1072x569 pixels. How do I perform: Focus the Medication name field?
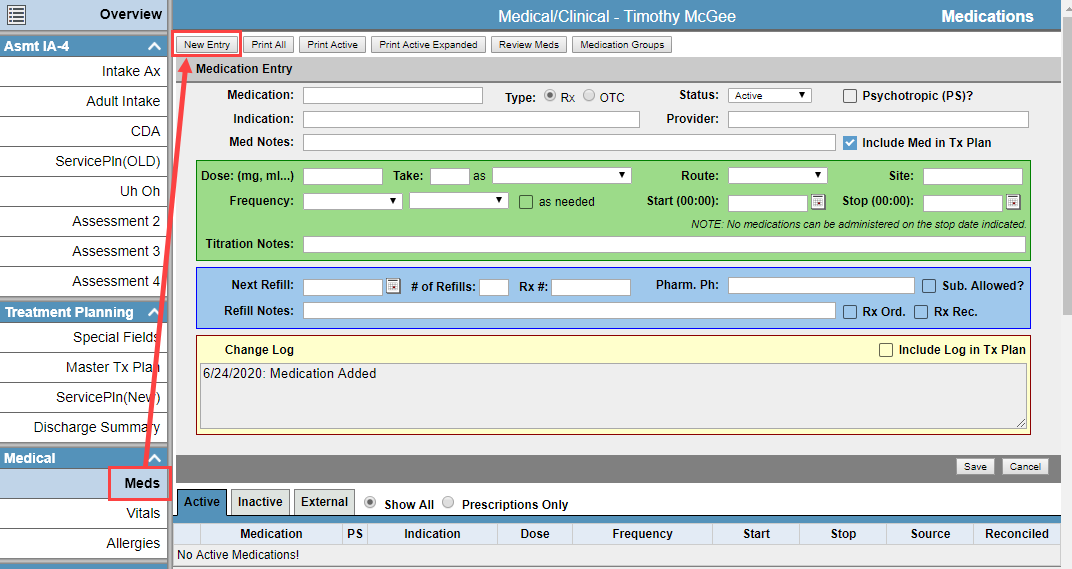pos(393,96)
